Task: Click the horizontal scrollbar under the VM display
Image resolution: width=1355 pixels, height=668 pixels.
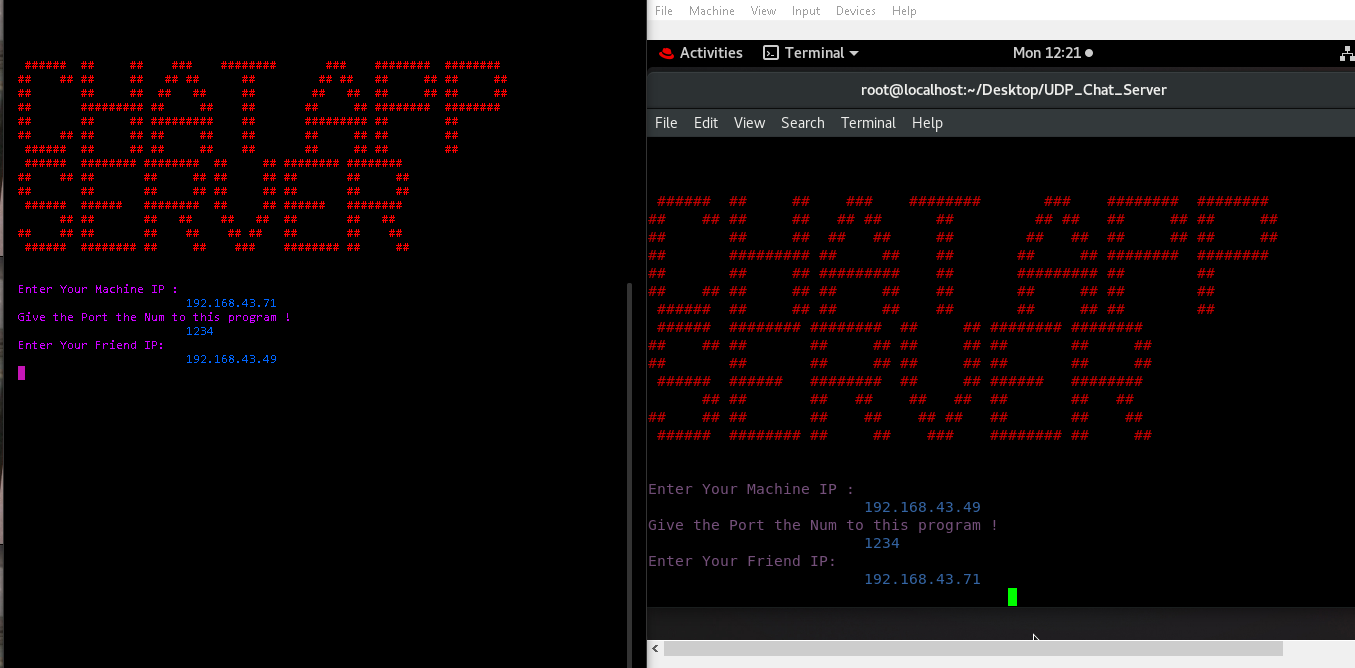Action: [973, 649]
